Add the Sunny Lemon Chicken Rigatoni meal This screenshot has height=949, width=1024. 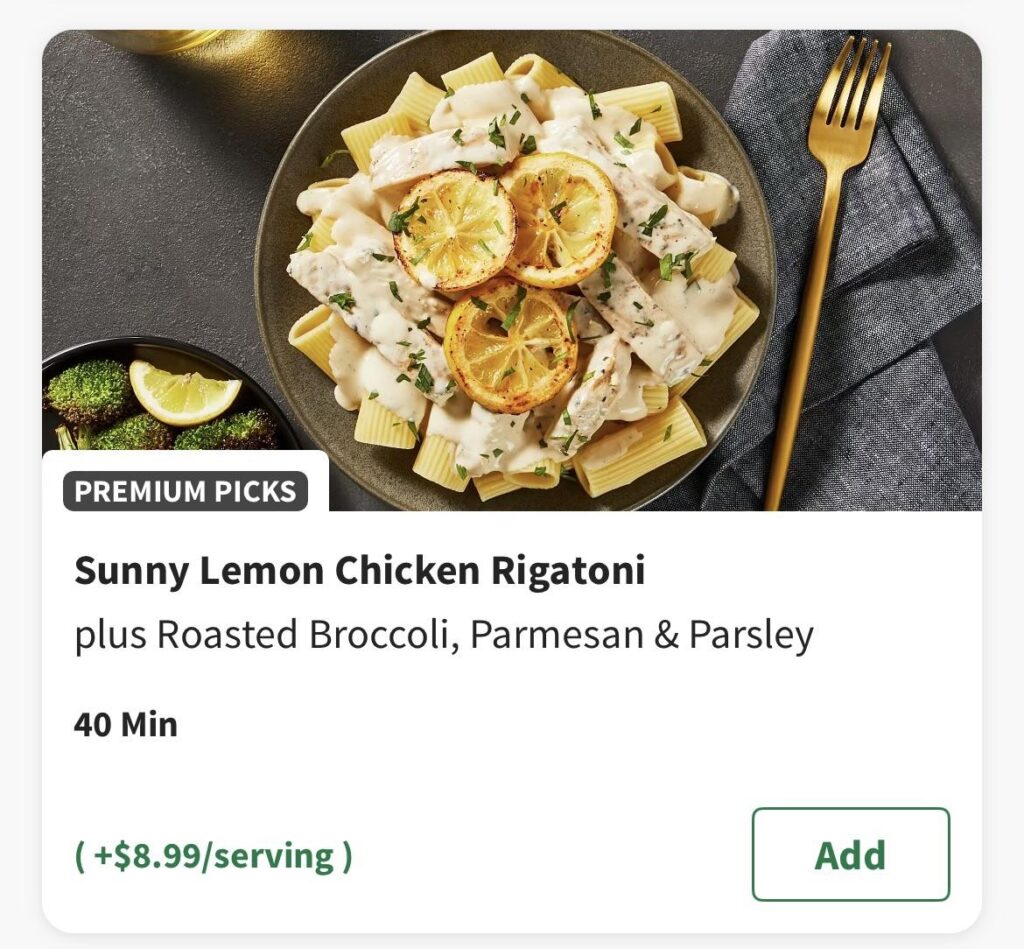pos(851,855)
